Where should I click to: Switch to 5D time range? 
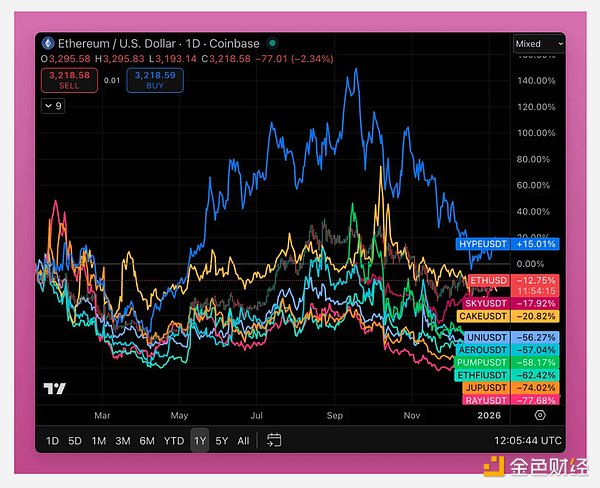(x=76, y=441)
